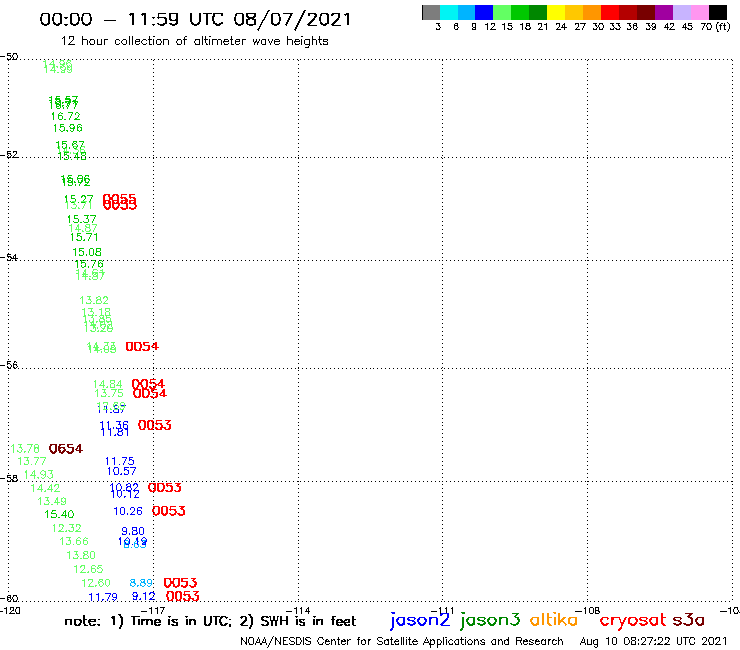Click the red '0054' label near 14.68
Screen dimensions: 740x650
(143, 347)
